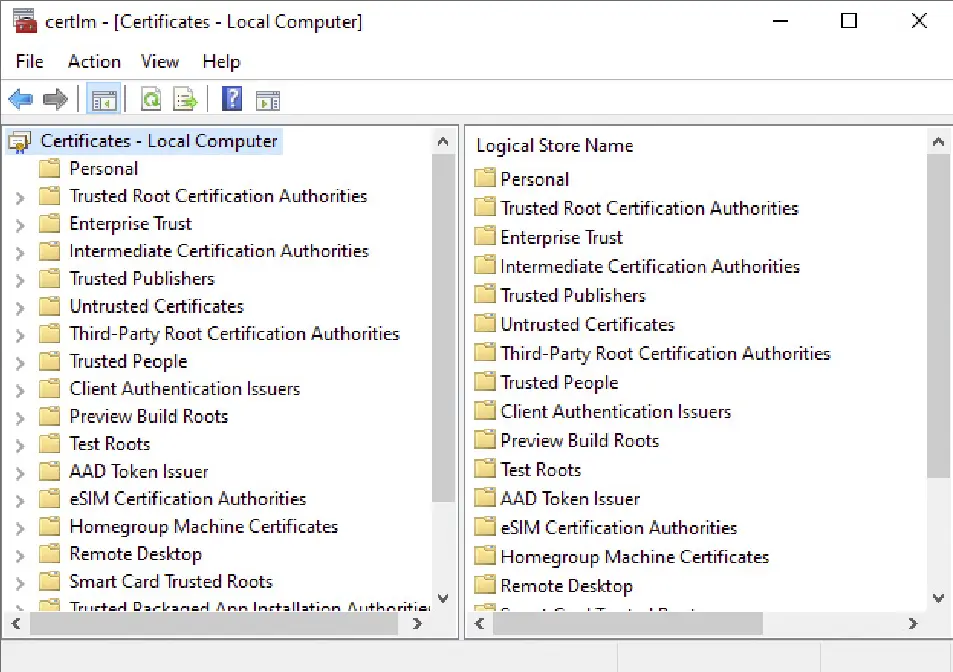
Task: Open Help via blue question mark icon
Action: [232, 99]
